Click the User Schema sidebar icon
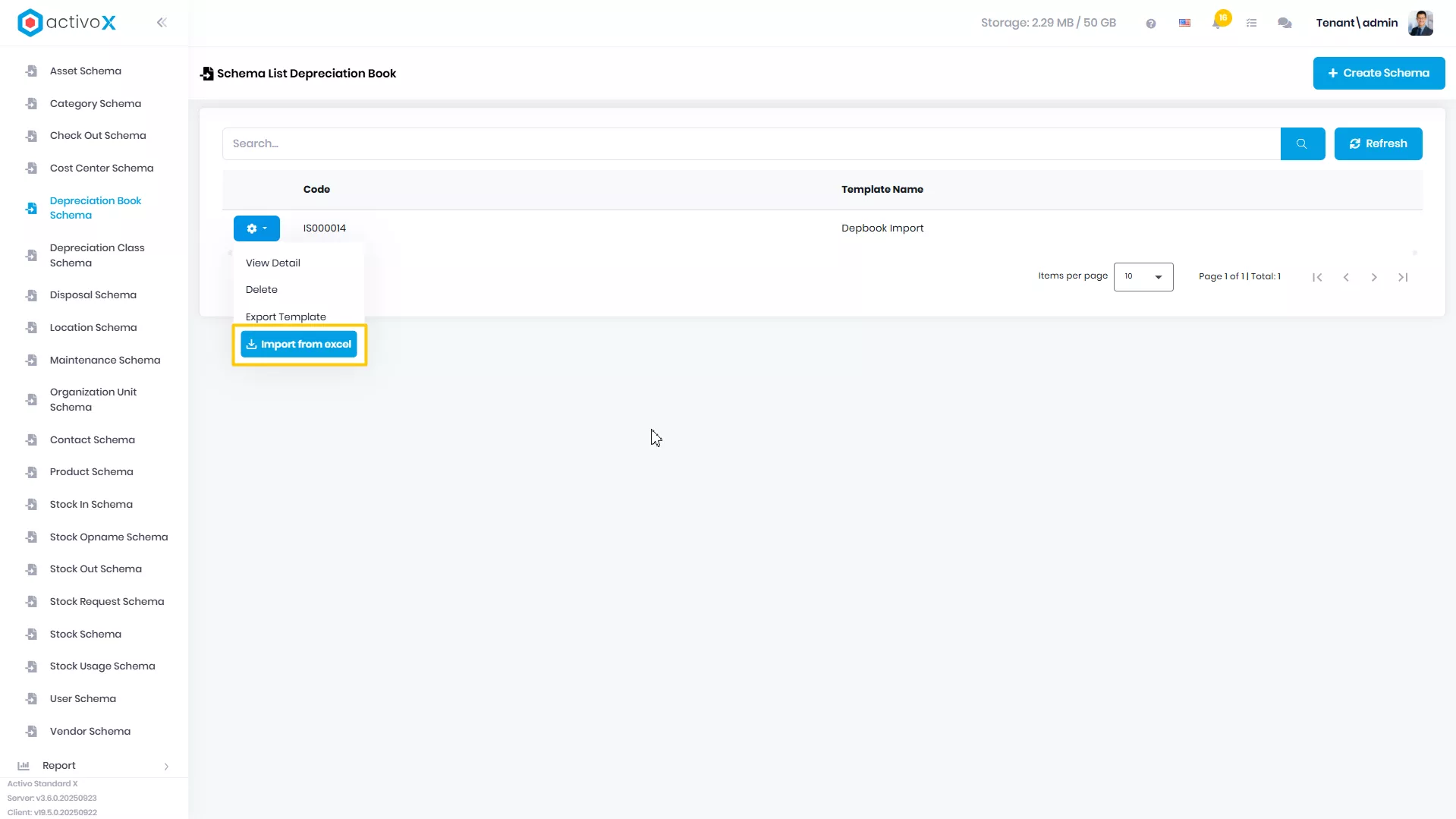Screen dimensions: 1456x819 coord(31,699)
